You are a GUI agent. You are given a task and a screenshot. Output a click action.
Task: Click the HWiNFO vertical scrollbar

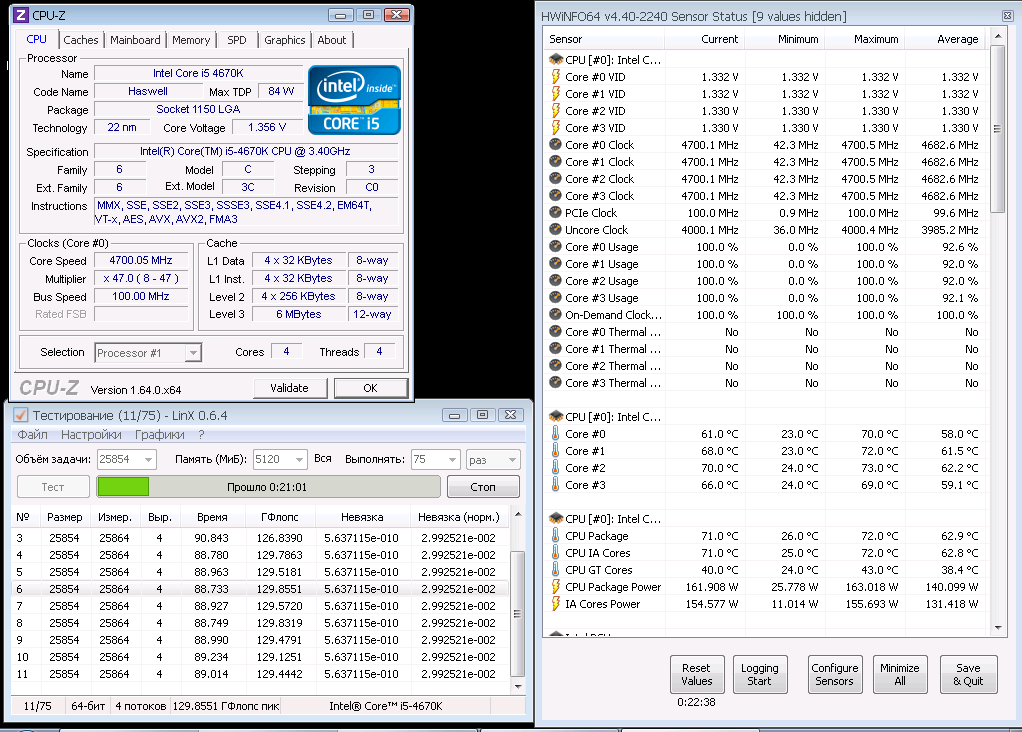point(997,330)
